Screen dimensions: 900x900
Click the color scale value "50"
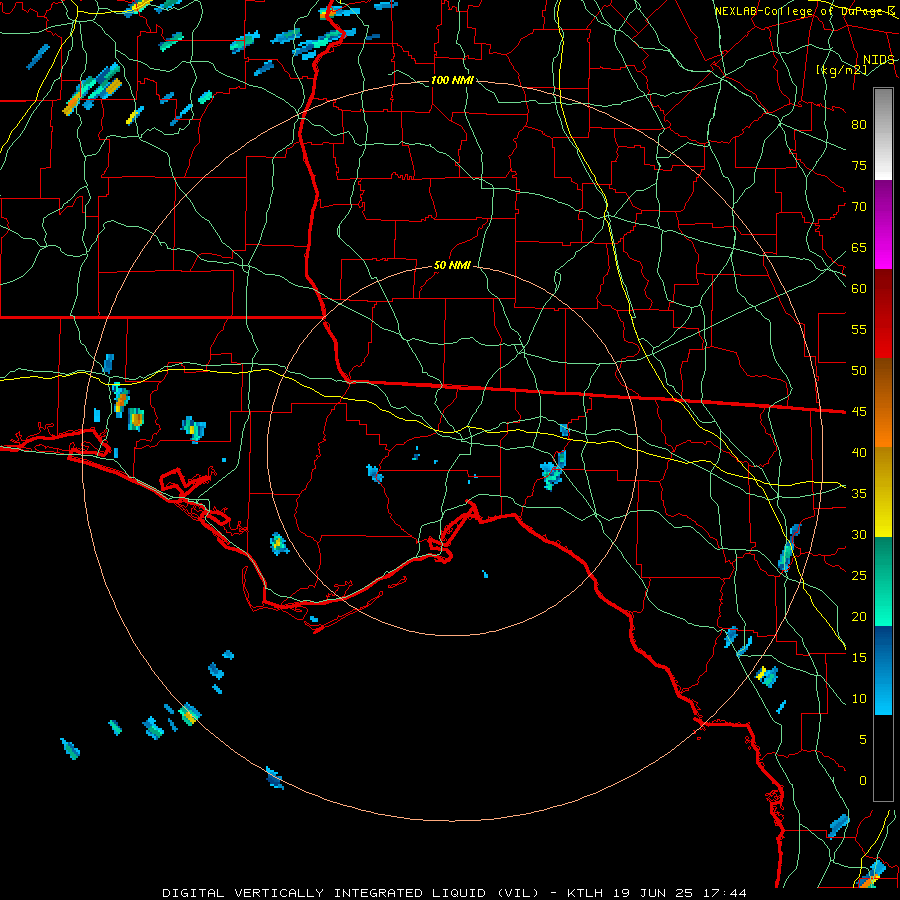(x=859, y=370)
